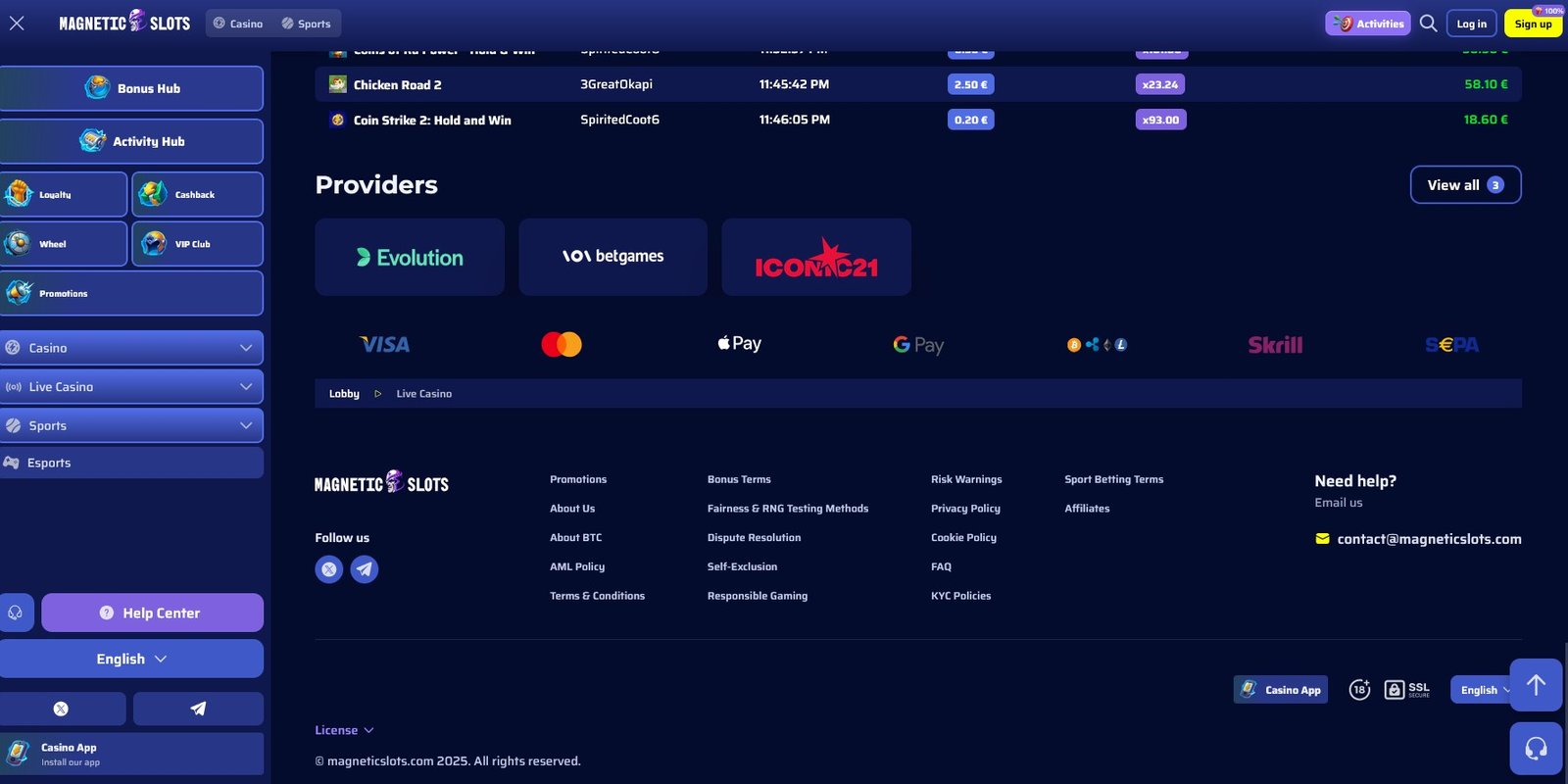Click the Telegram button in sidebar
1568x784 pixels.
click(198, 709)
